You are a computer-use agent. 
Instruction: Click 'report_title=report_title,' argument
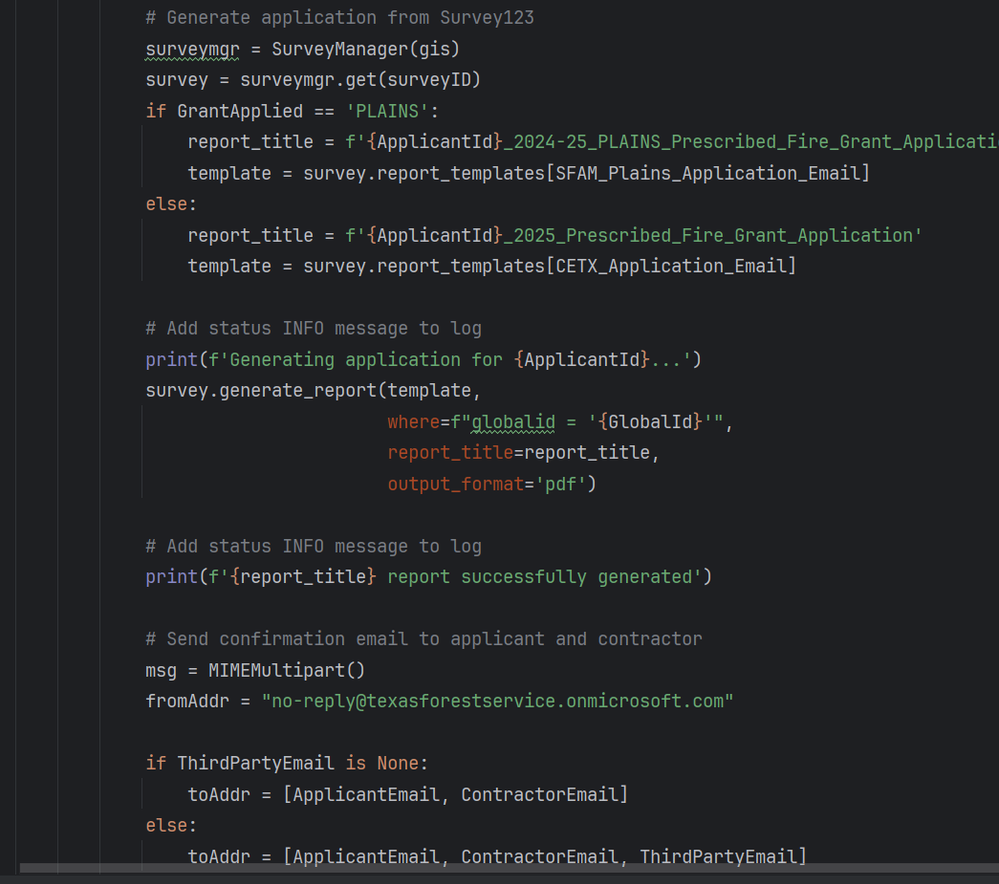tap(523, 453)
